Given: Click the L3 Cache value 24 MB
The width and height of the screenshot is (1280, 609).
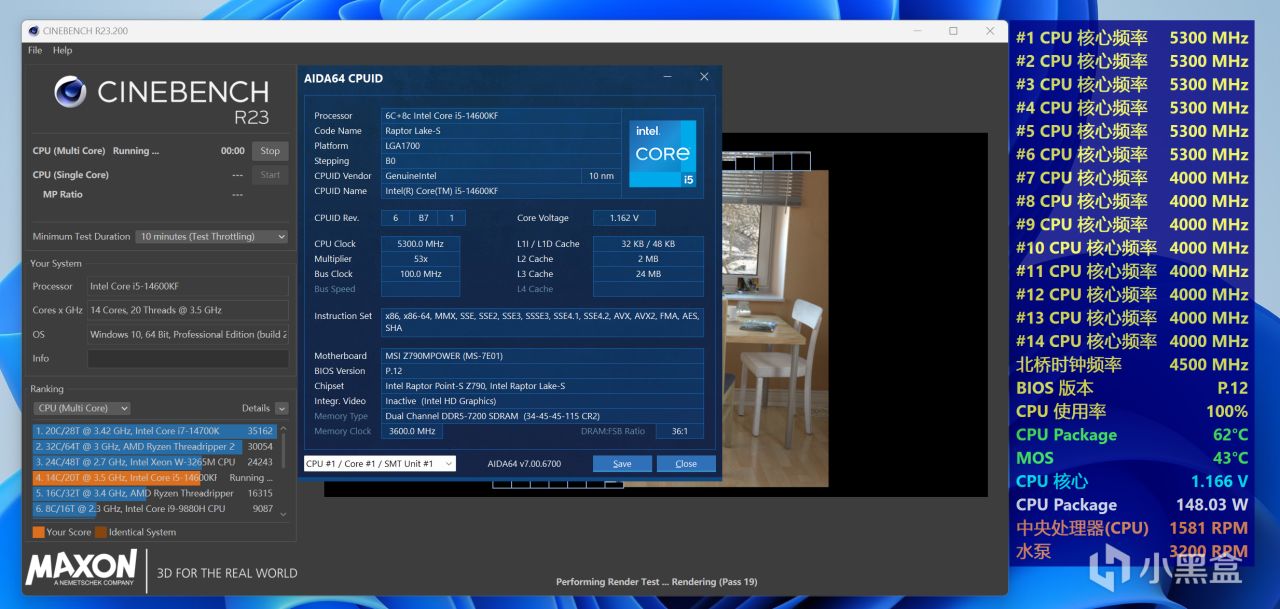Looking at the screenshot, I should 648,274.
